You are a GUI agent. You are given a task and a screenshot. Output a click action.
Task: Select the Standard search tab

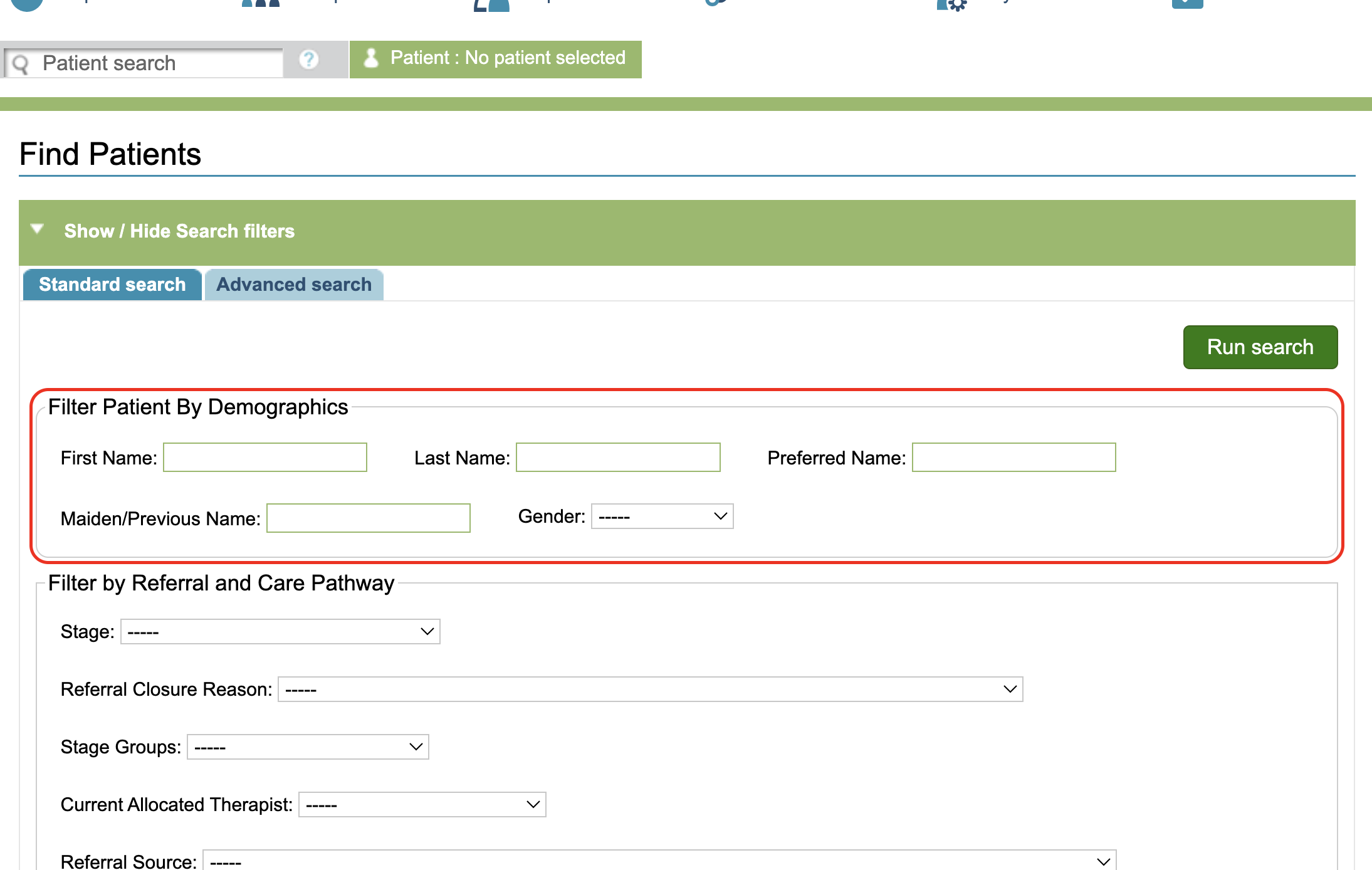pyautogui.click(x=112, y=285)
